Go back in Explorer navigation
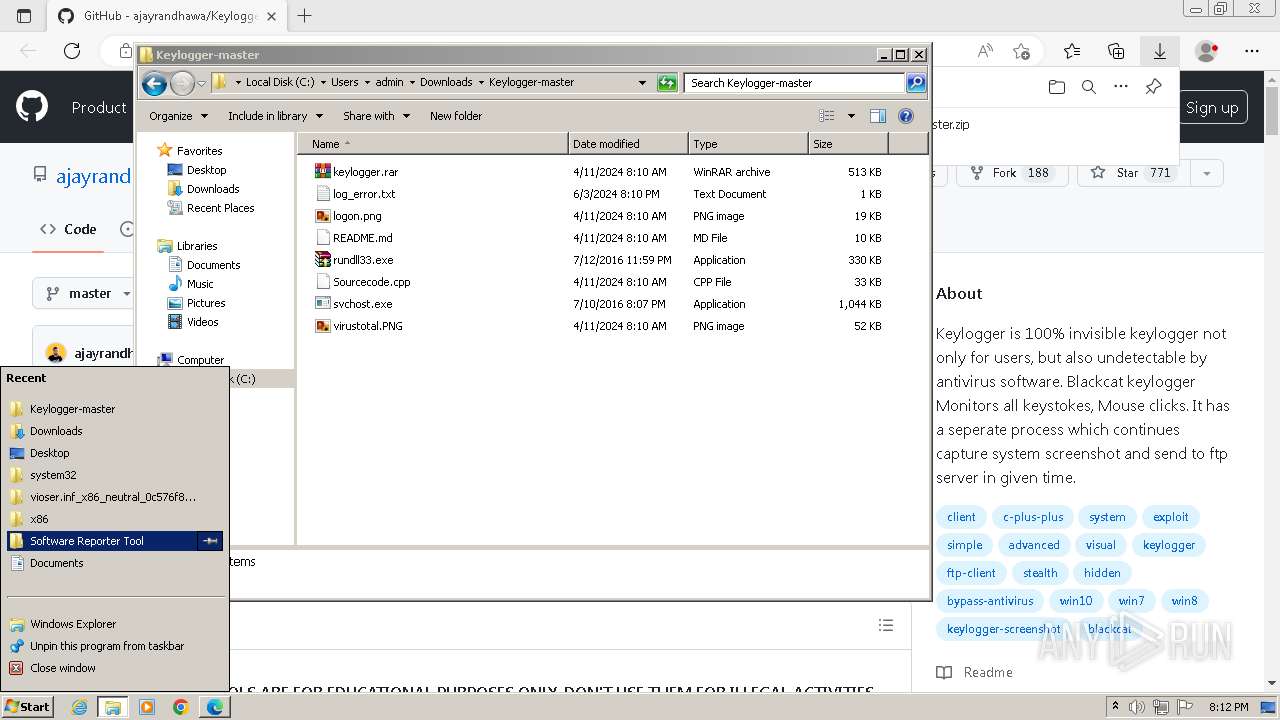 pyautogui.click(x=154, y=83)
